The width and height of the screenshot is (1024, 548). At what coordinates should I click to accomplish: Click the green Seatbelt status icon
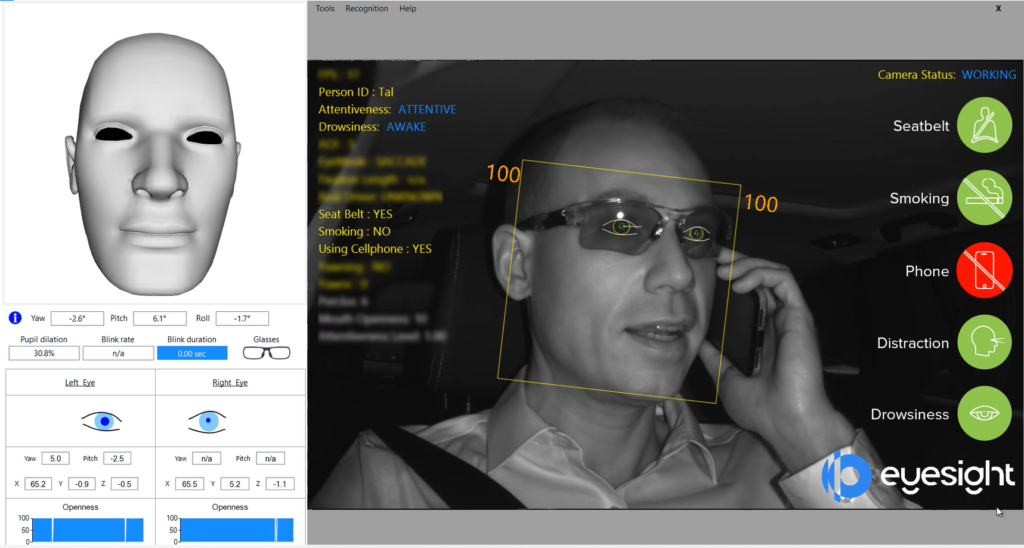pyautogui.click(x=986, y=126)
